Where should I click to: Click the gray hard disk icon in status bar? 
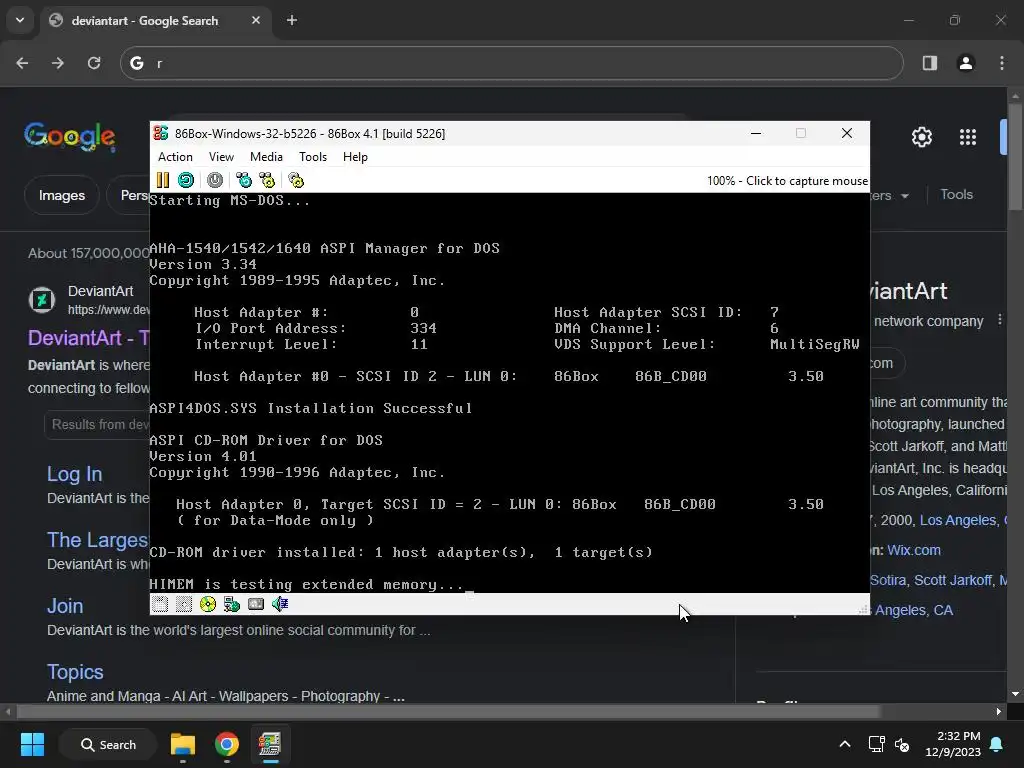(256, 604)
